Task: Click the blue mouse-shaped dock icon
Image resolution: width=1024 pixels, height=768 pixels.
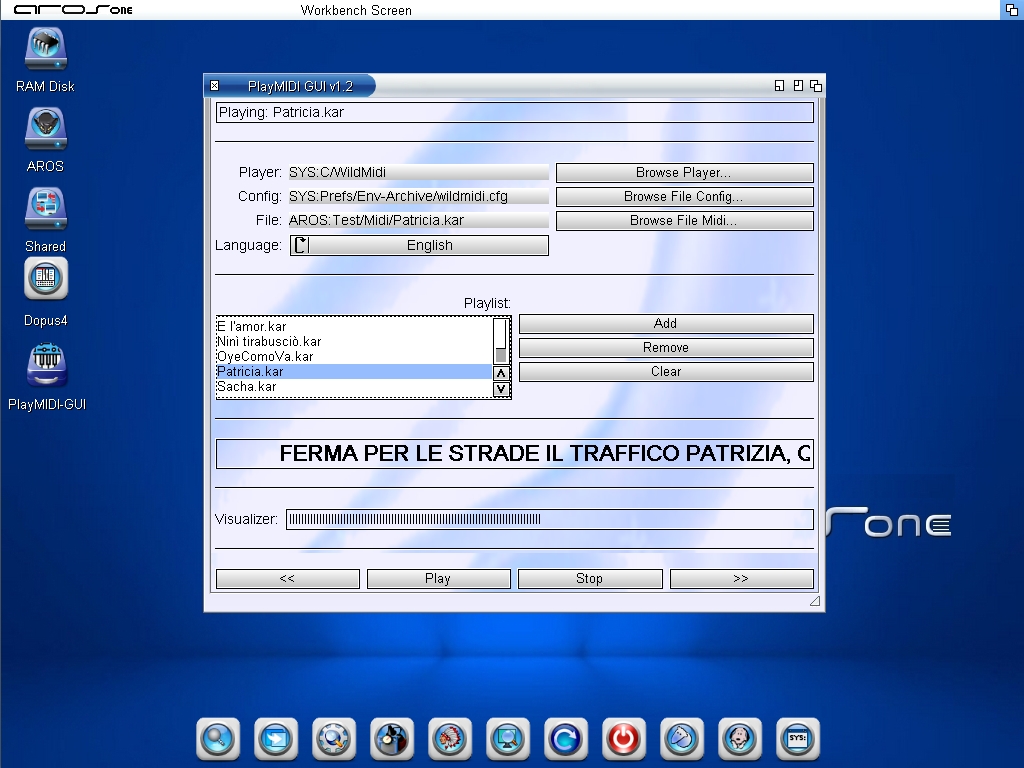Action: point(682,739)
